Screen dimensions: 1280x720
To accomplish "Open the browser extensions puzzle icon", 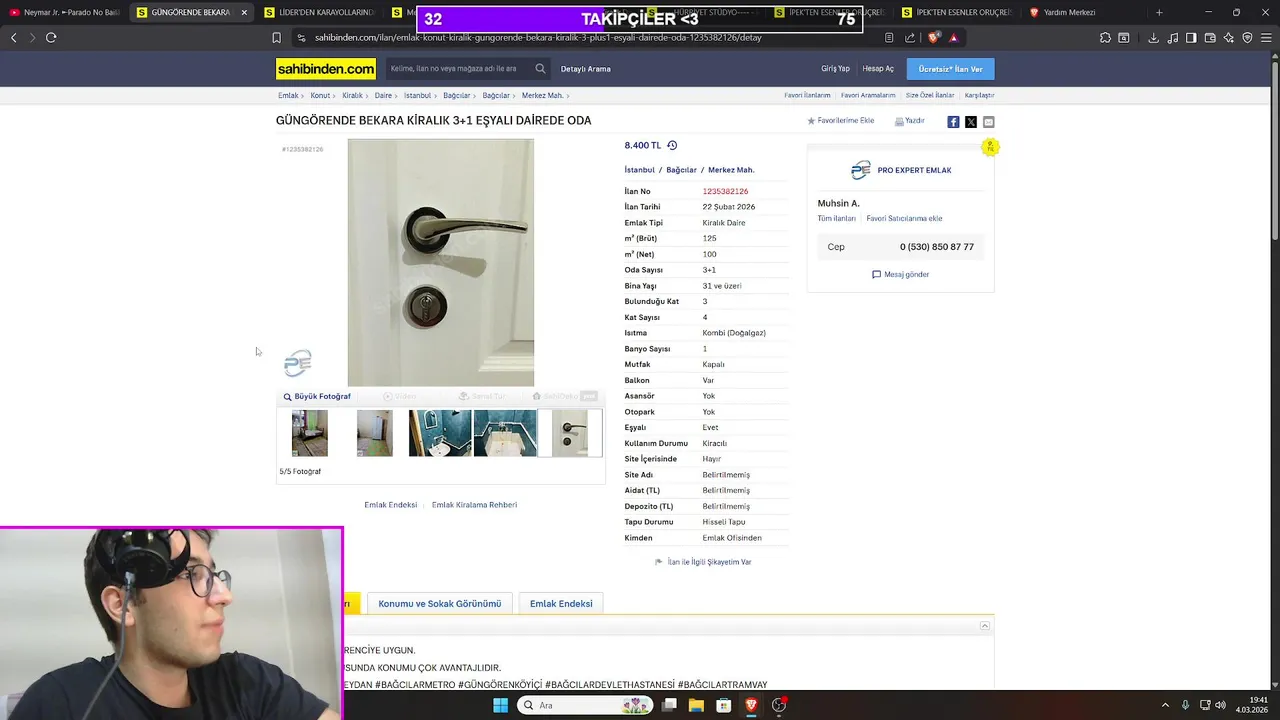I will pyautogui.click(x=1105, y=38).
